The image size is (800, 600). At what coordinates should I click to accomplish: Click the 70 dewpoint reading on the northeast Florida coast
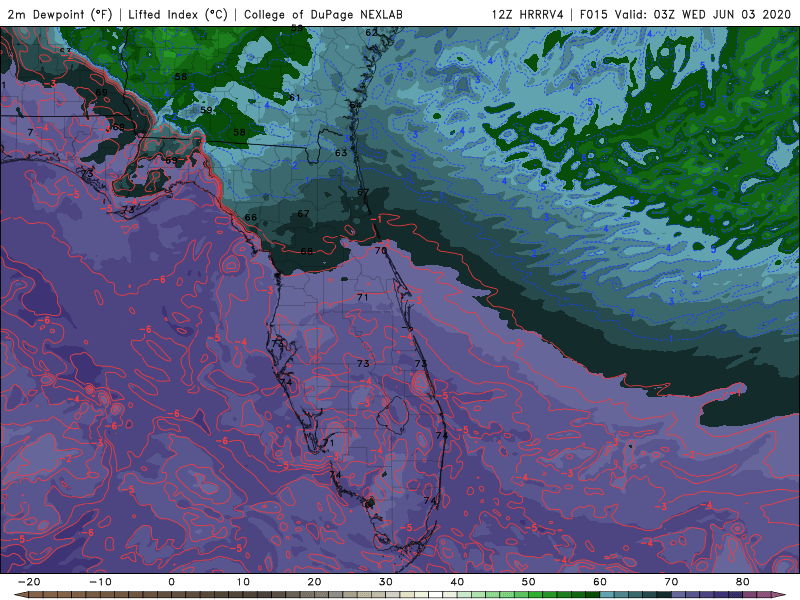point(381,251)
